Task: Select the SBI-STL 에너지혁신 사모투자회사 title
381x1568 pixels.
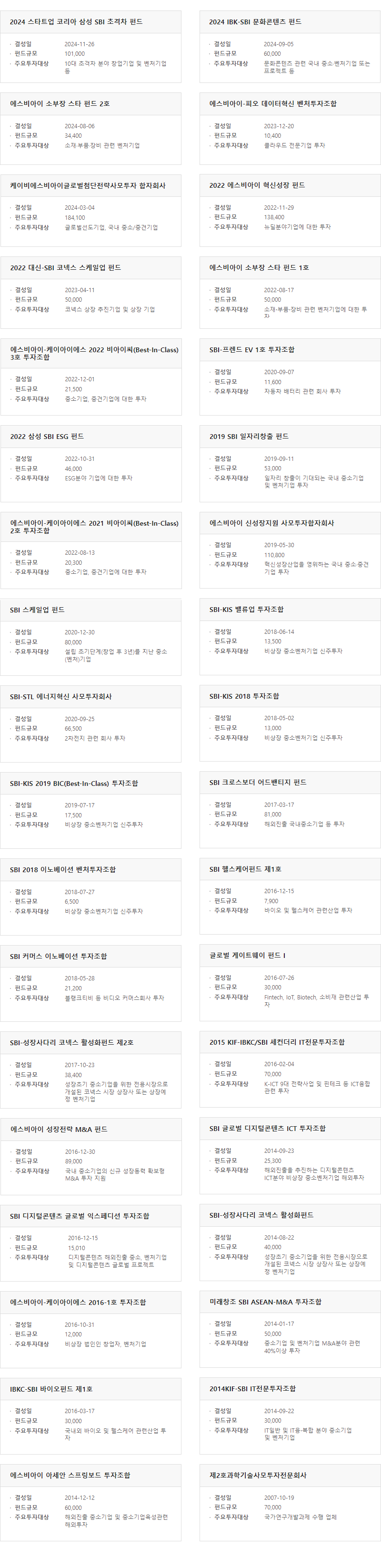Action: pos(61,696)
